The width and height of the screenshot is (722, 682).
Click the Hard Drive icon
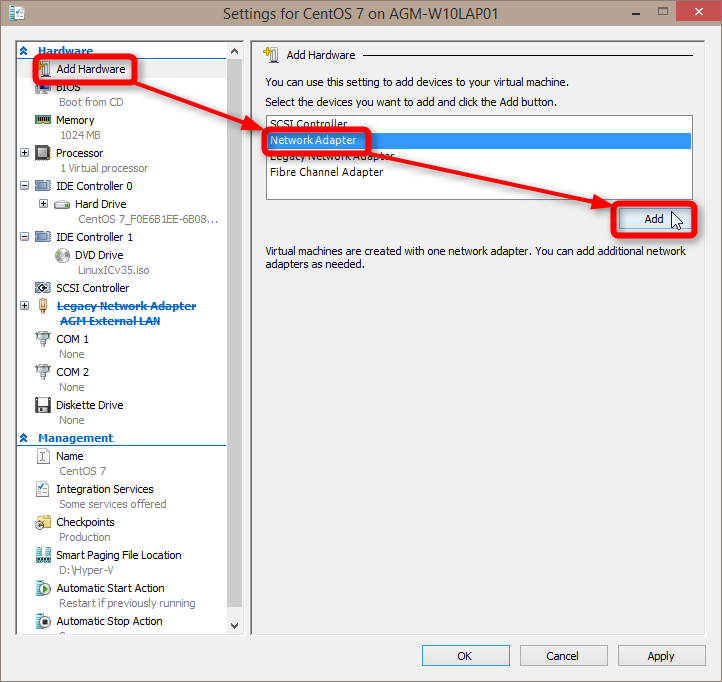pyautogui.click(x=62, y=204)
